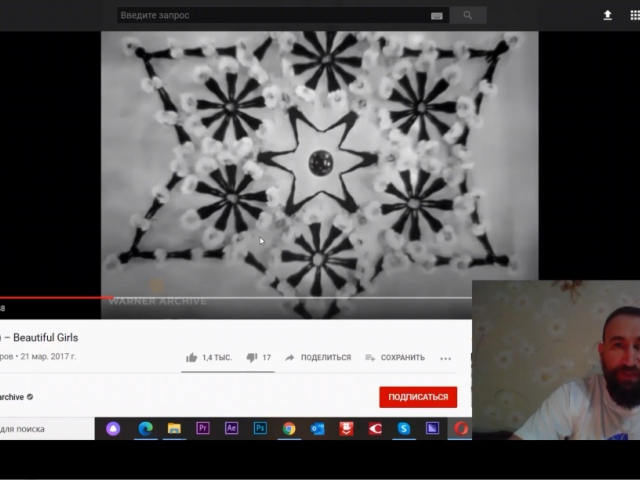Open Google Chrome from taskbar

point(289,429)
